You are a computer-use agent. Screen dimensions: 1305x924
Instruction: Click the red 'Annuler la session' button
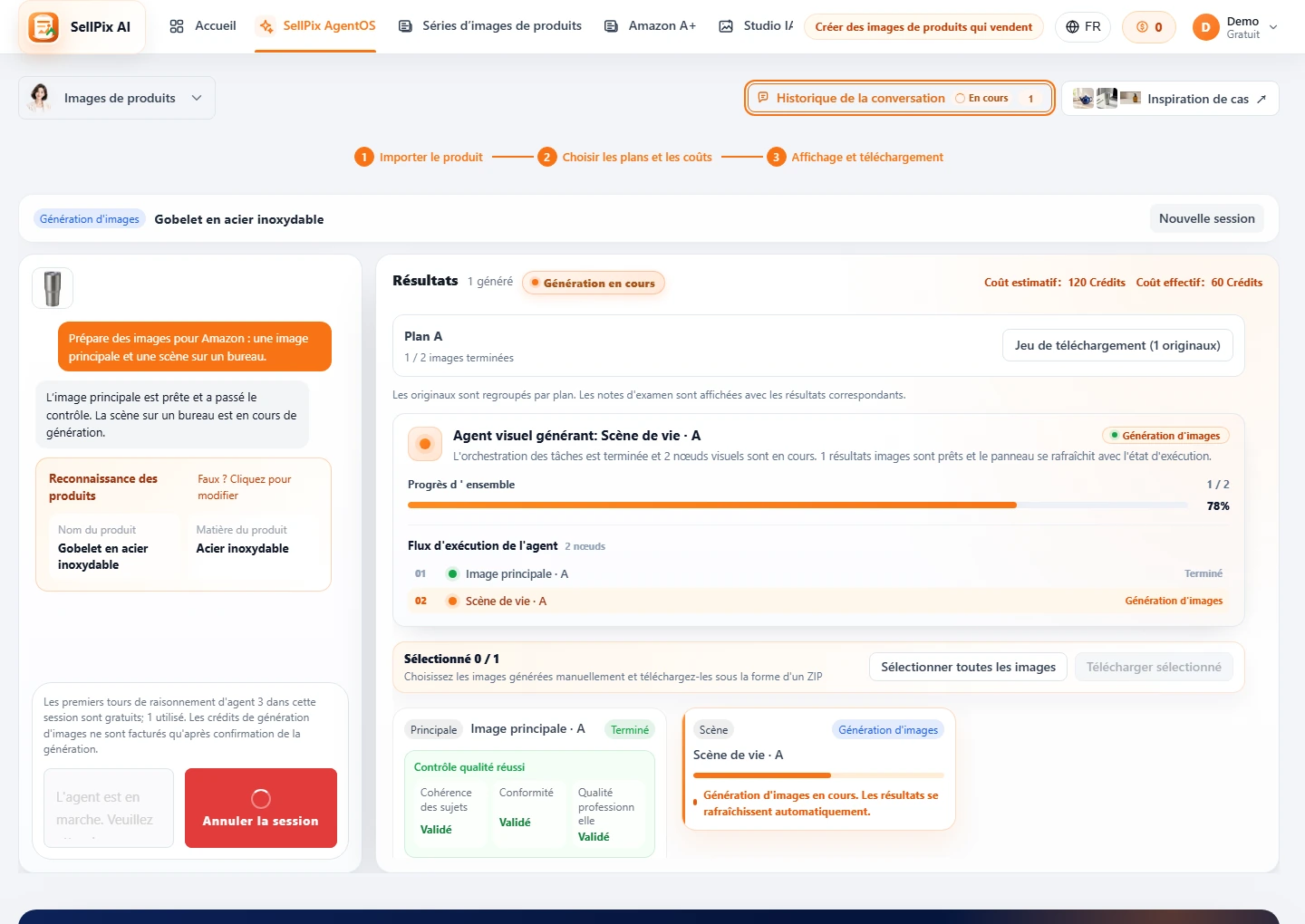pos(261,808)
